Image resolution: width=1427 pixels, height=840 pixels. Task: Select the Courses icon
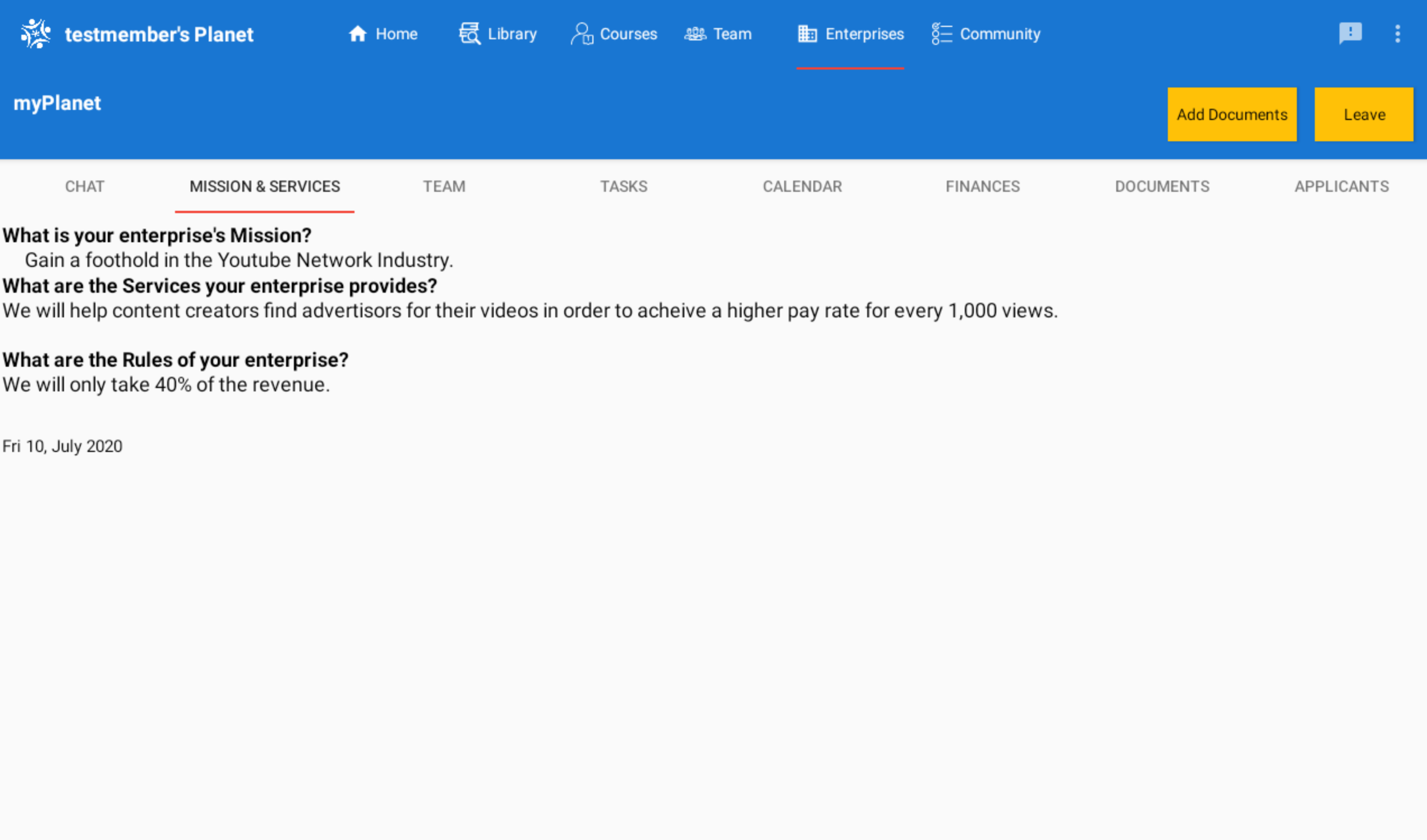click(x=581, y=34)
